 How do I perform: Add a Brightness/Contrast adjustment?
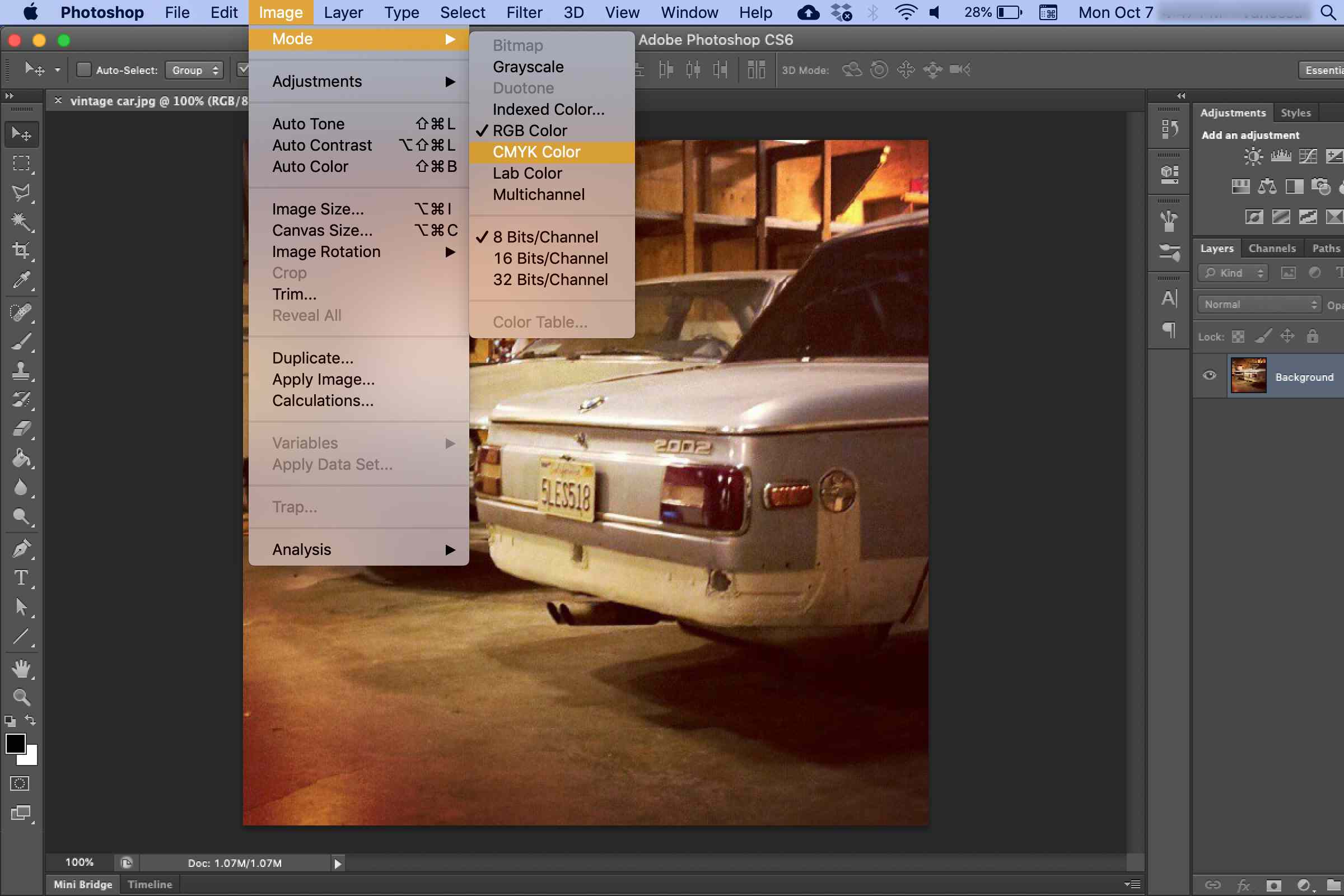pyautogui.click(x=1253, y=156)
